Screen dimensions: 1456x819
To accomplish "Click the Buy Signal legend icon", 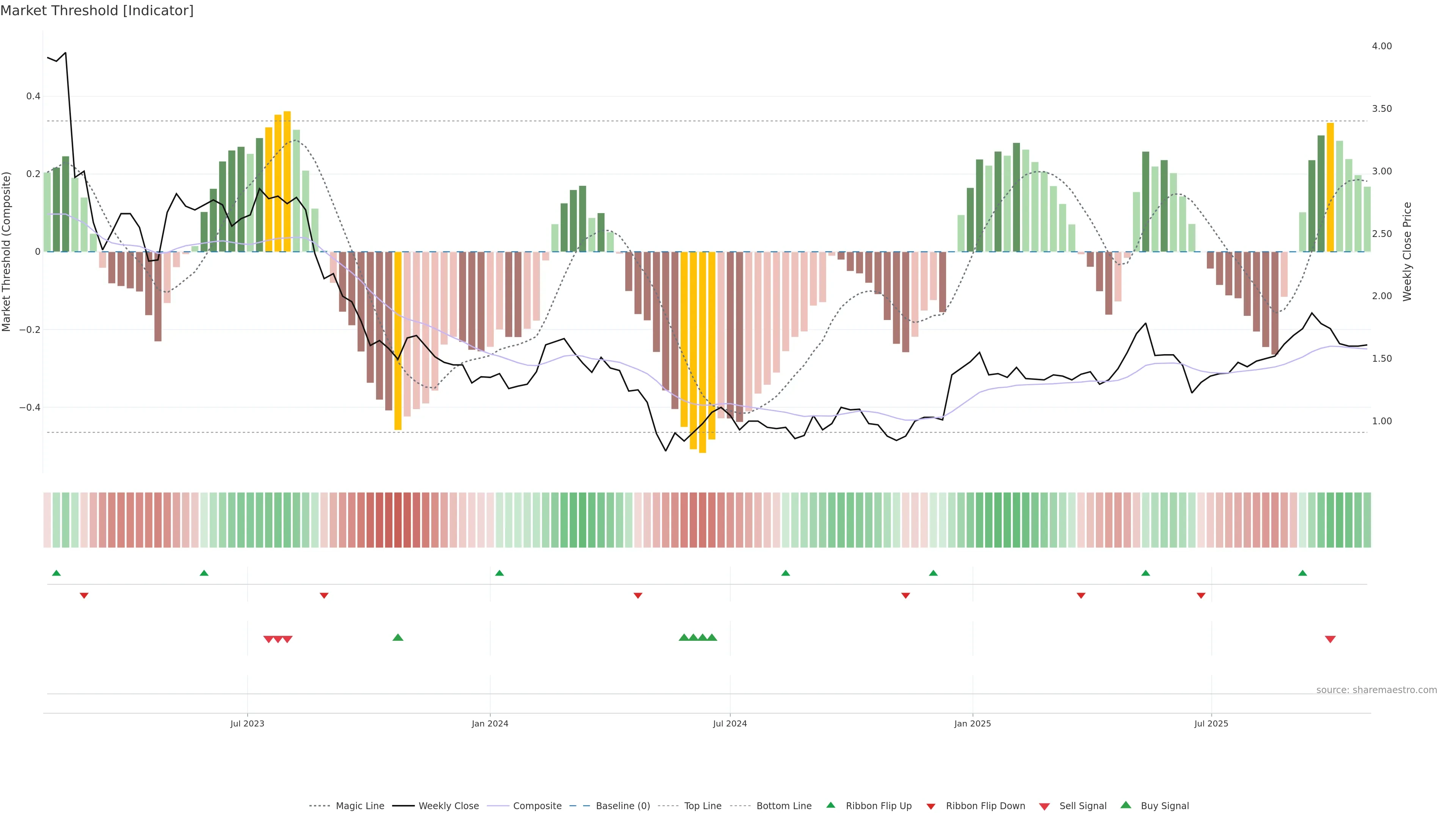I will 1126,805.
